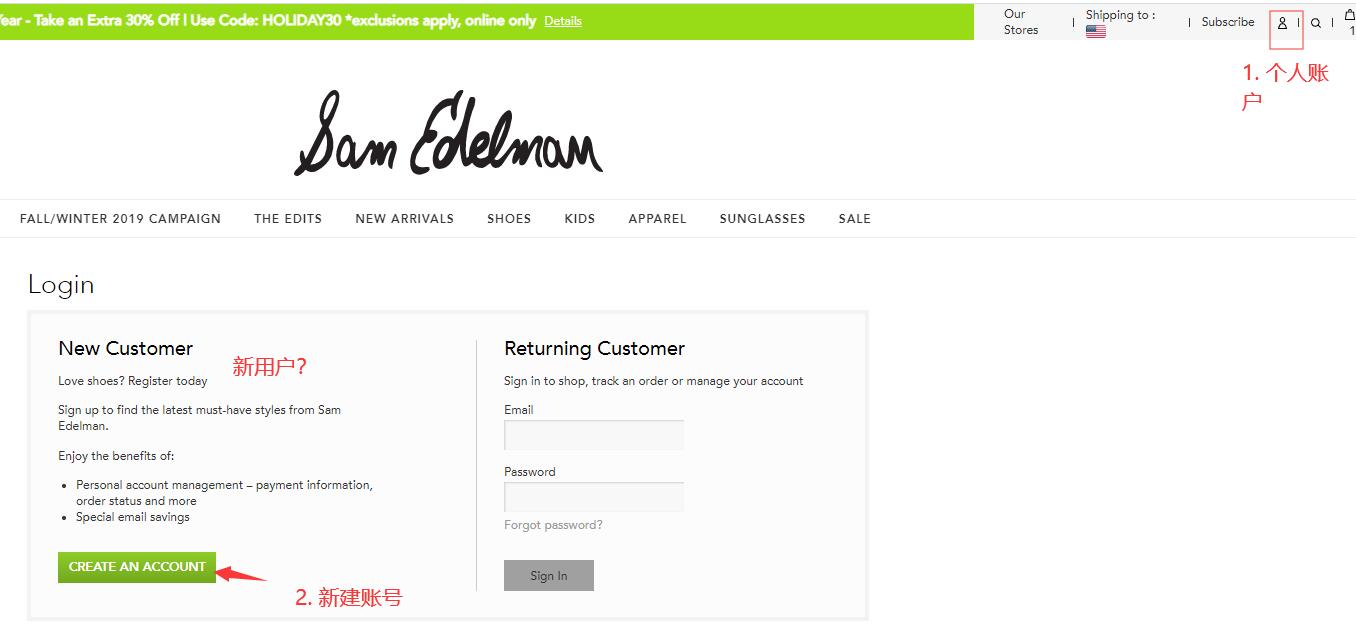Open The Edits menu
This screenshot has height=630, width=1356.
point(288,219)
